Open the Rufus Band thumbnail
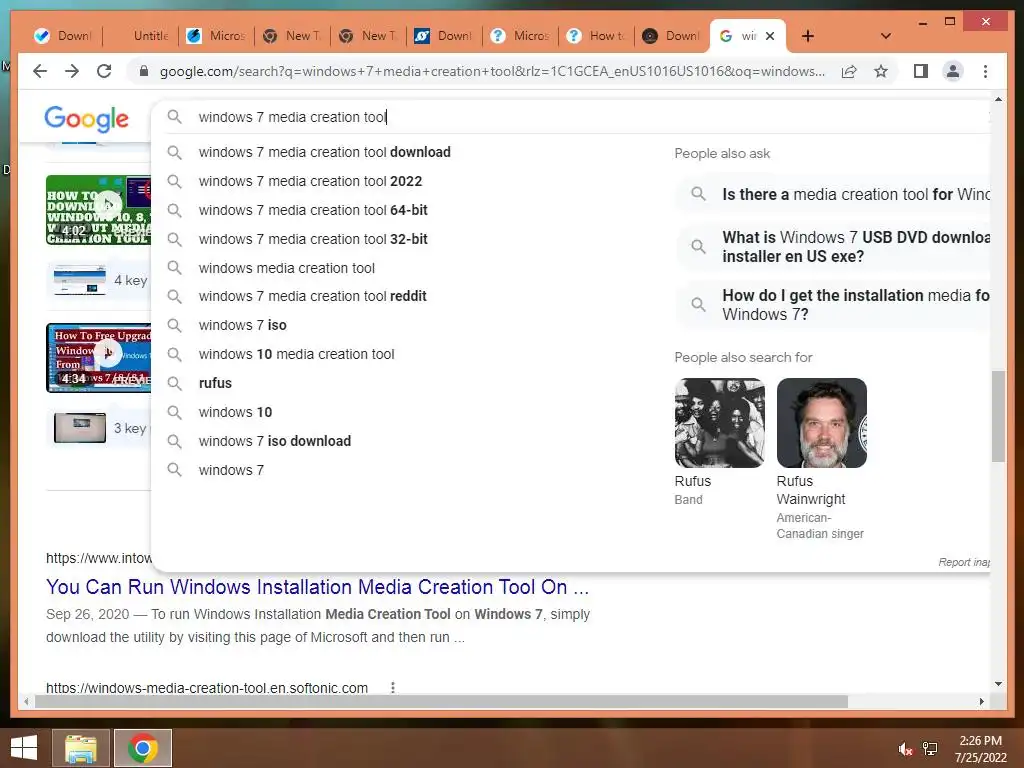 720,423
